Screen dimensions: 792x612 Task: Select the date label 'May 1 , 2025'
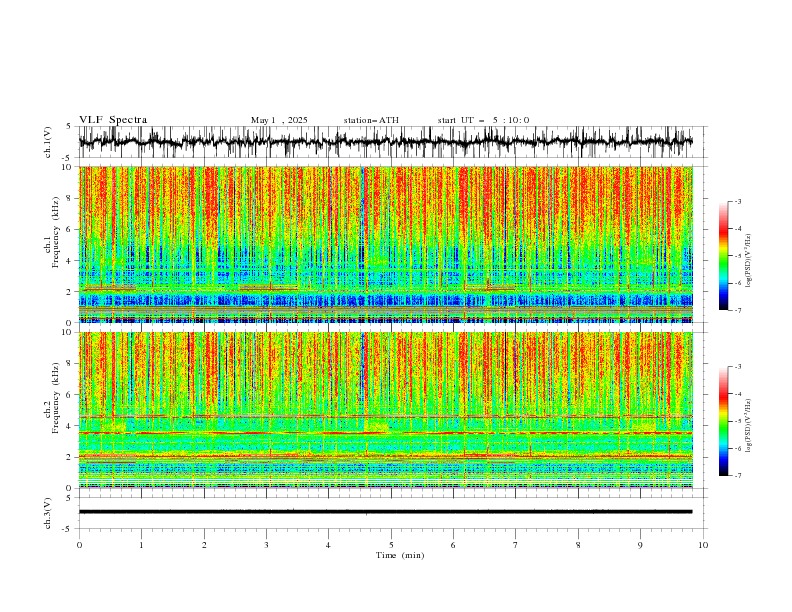click(x=279, y=120)
